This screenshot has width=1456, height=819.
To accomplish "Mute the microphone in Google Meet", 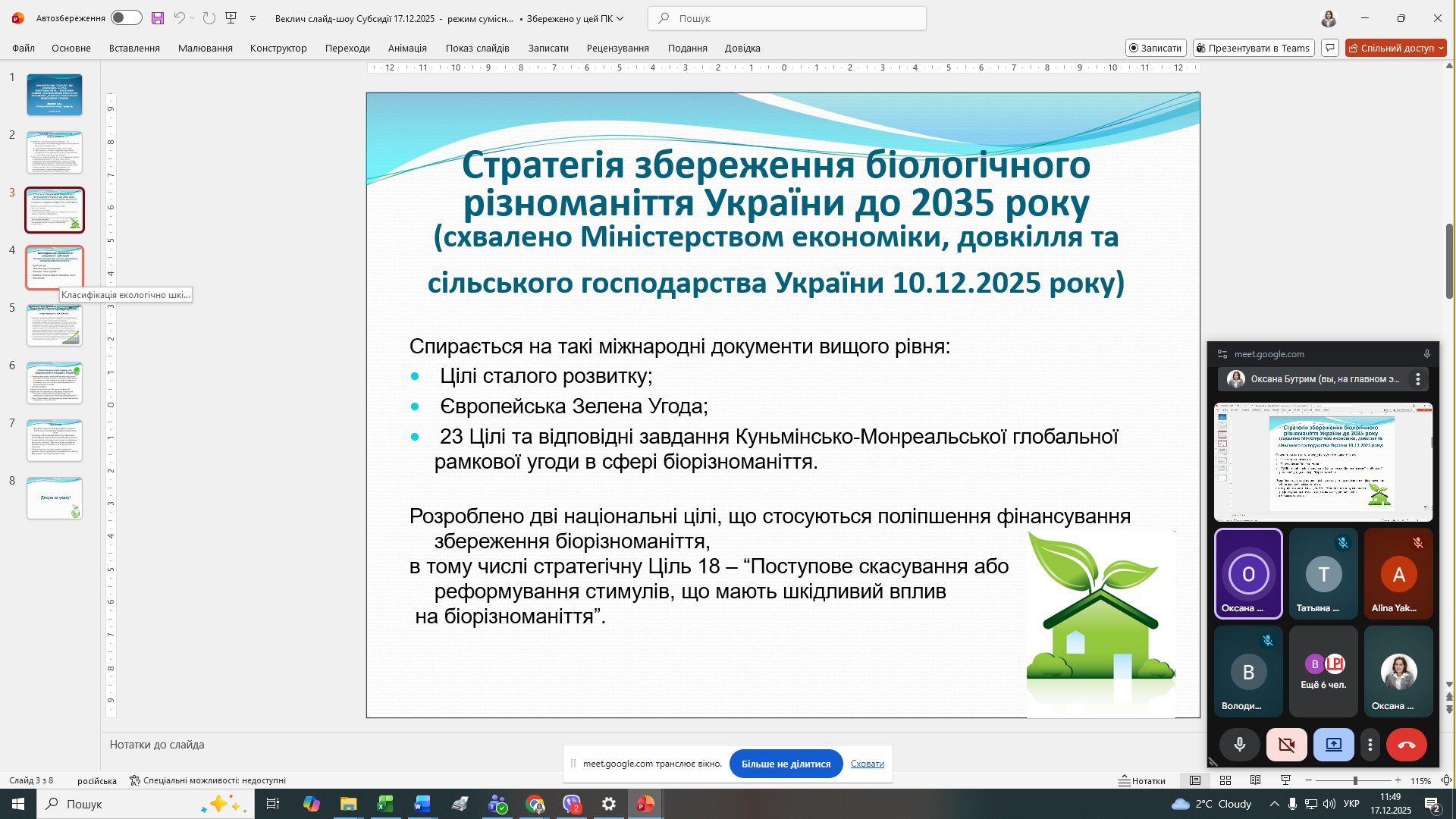I will (1241, 745).
